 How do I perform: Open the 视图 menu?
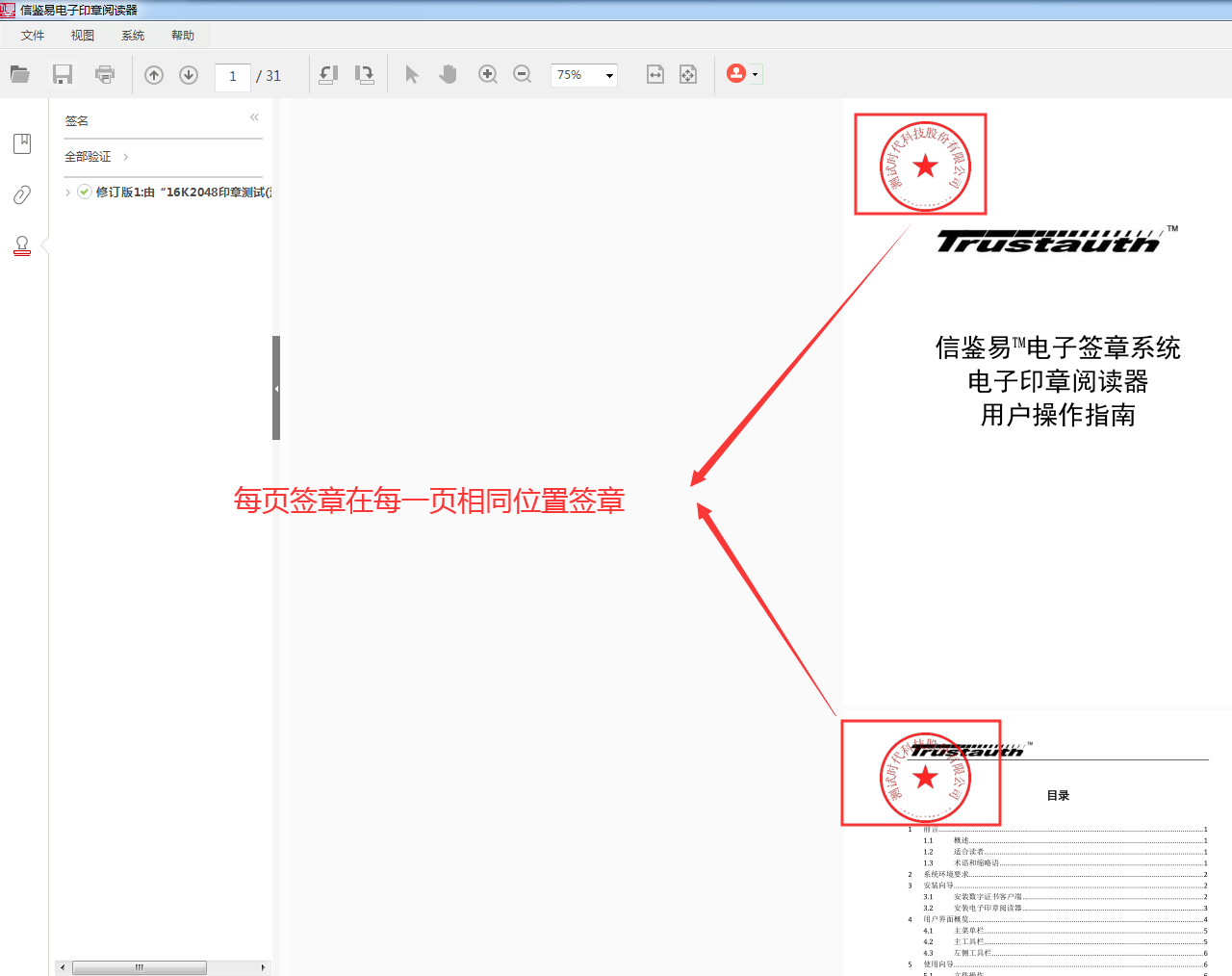(x=83, y=36)
